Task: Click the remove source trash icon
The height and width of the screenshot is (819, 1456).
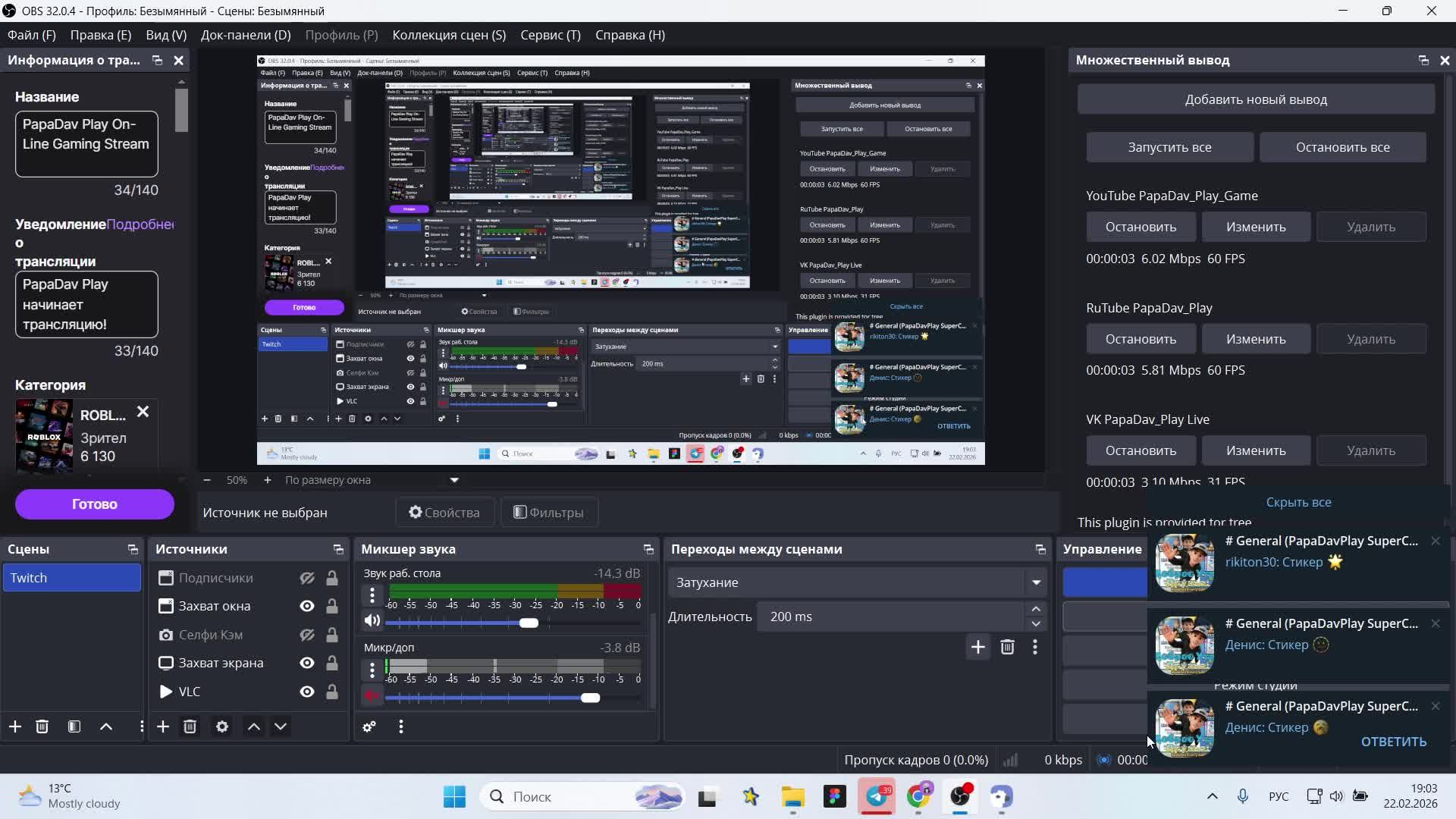Action: point(190,726)
